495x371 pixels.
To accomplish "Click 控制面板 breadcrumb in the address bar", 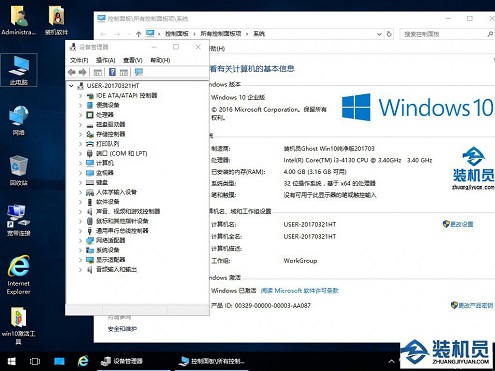I will (177, 34).
